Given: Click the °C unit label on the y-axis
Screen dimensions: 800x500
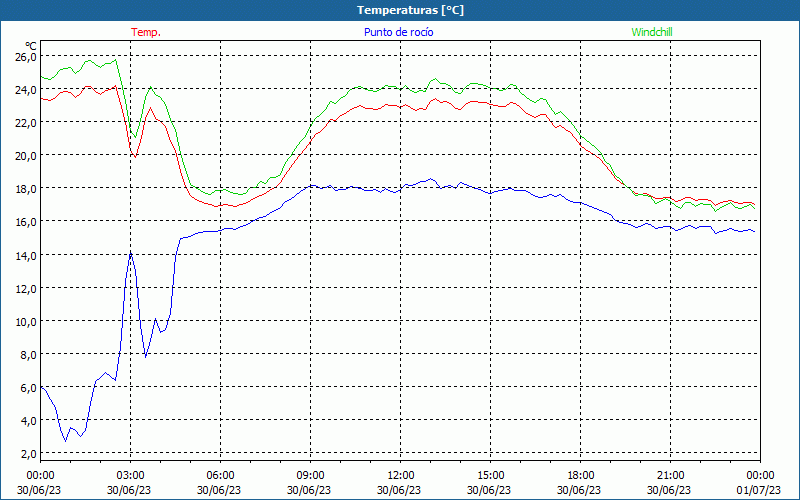Looking at the screenshot, I should pyautogui.click(x=31, y=46).
